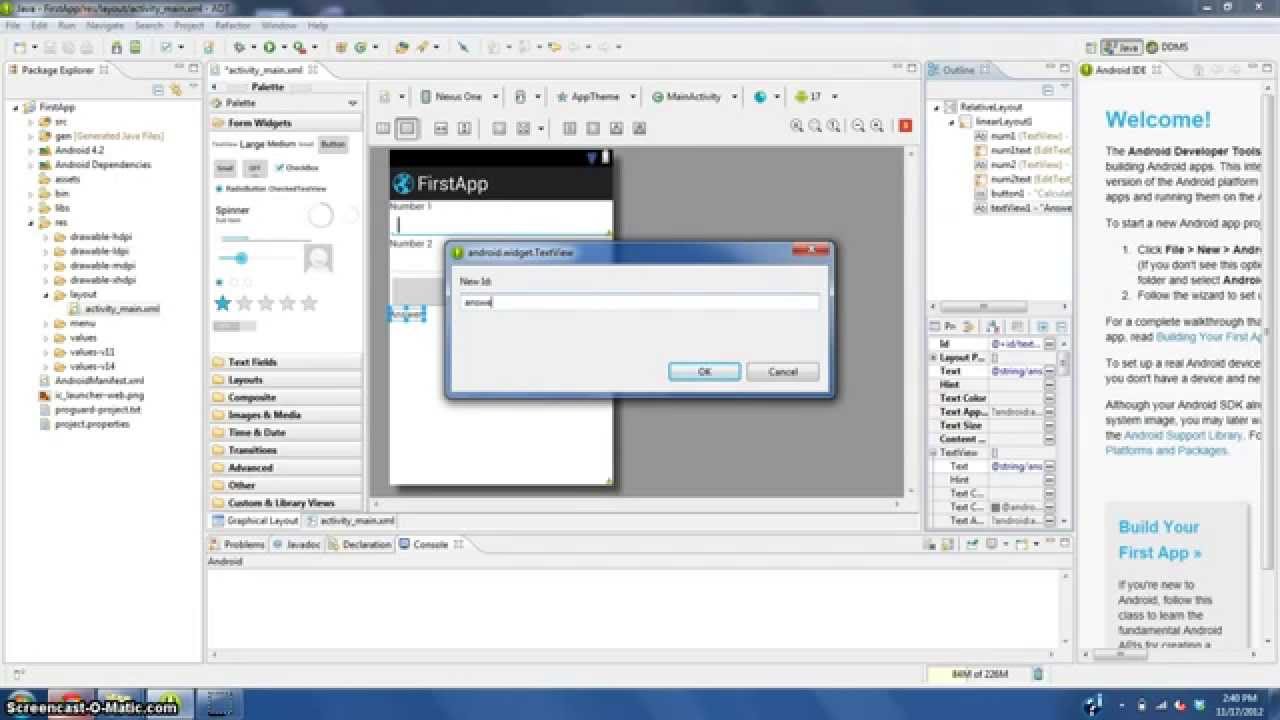
Task: Click the red lint warnings icon
Action: pyautogui.click(x=906, y=126)
